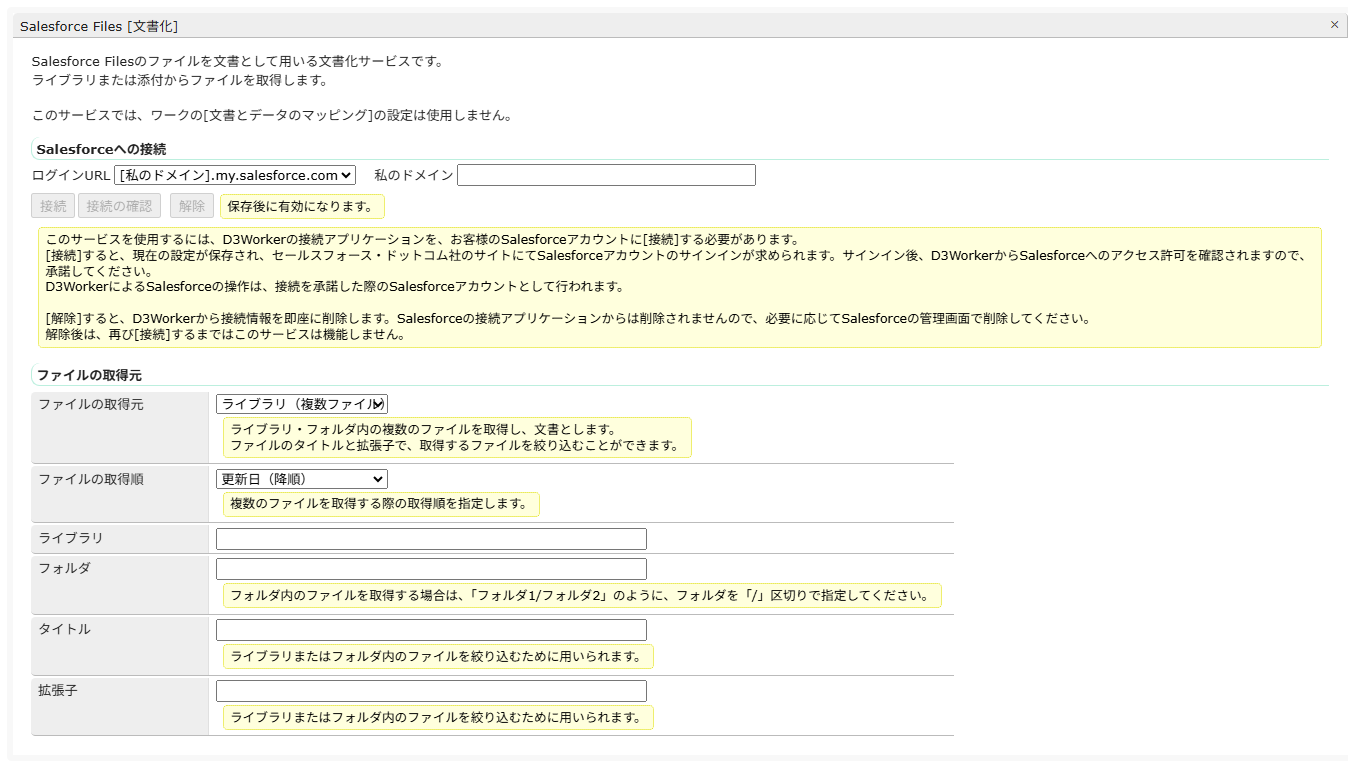Viewport: 1348px width, 771px height.
Task: Click the 拡張子 row label
Action: (x=58, y=690)
